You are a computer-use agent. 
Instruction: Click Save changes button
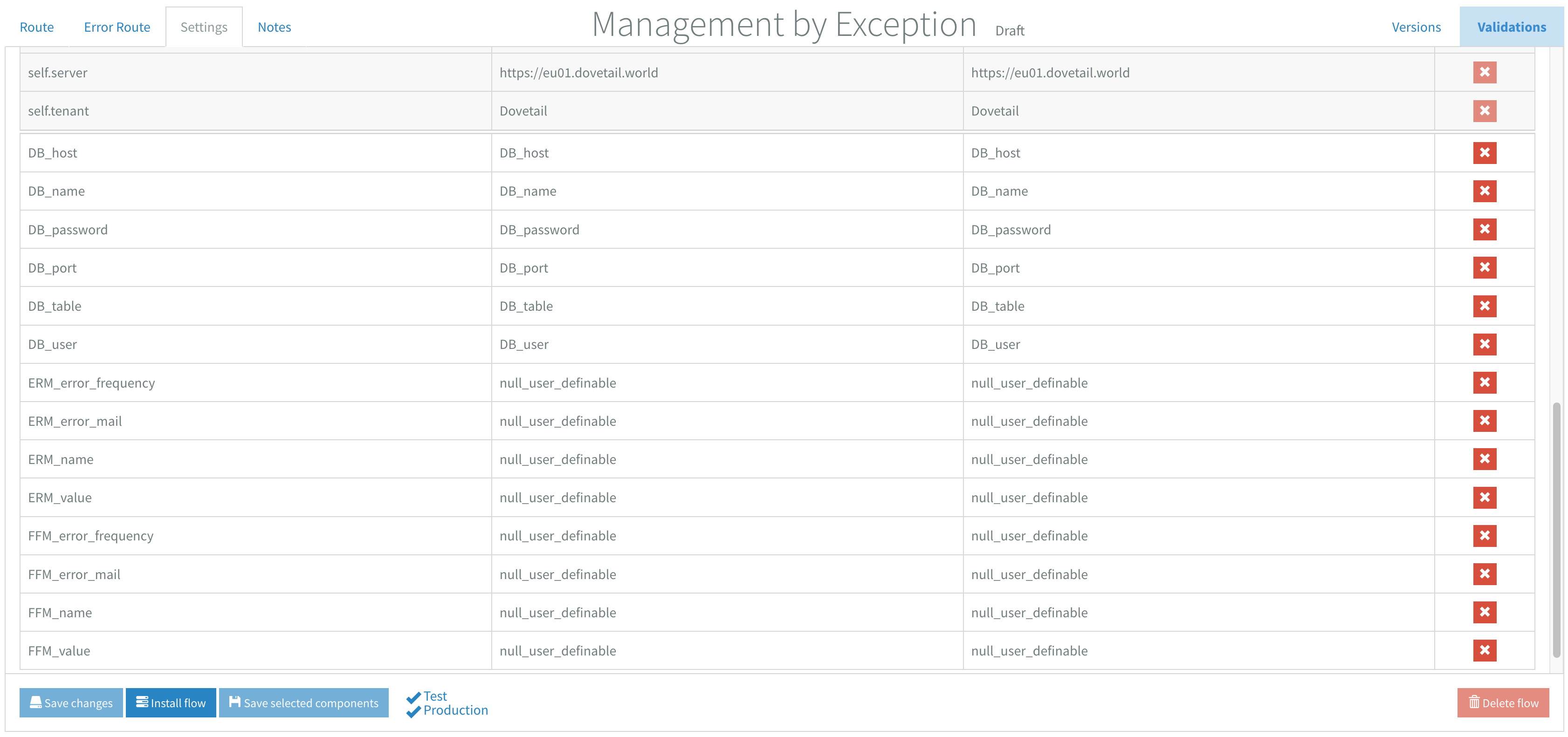(x=71, y=703)
